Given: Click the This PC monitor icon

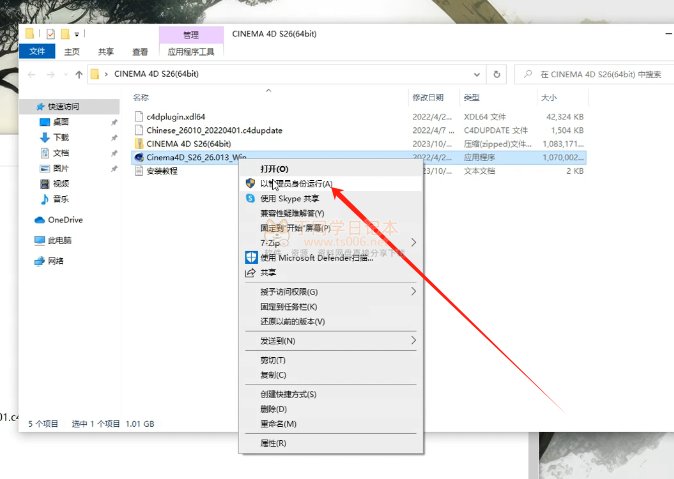Looking at the screenshot, I should tap(40, 240).
